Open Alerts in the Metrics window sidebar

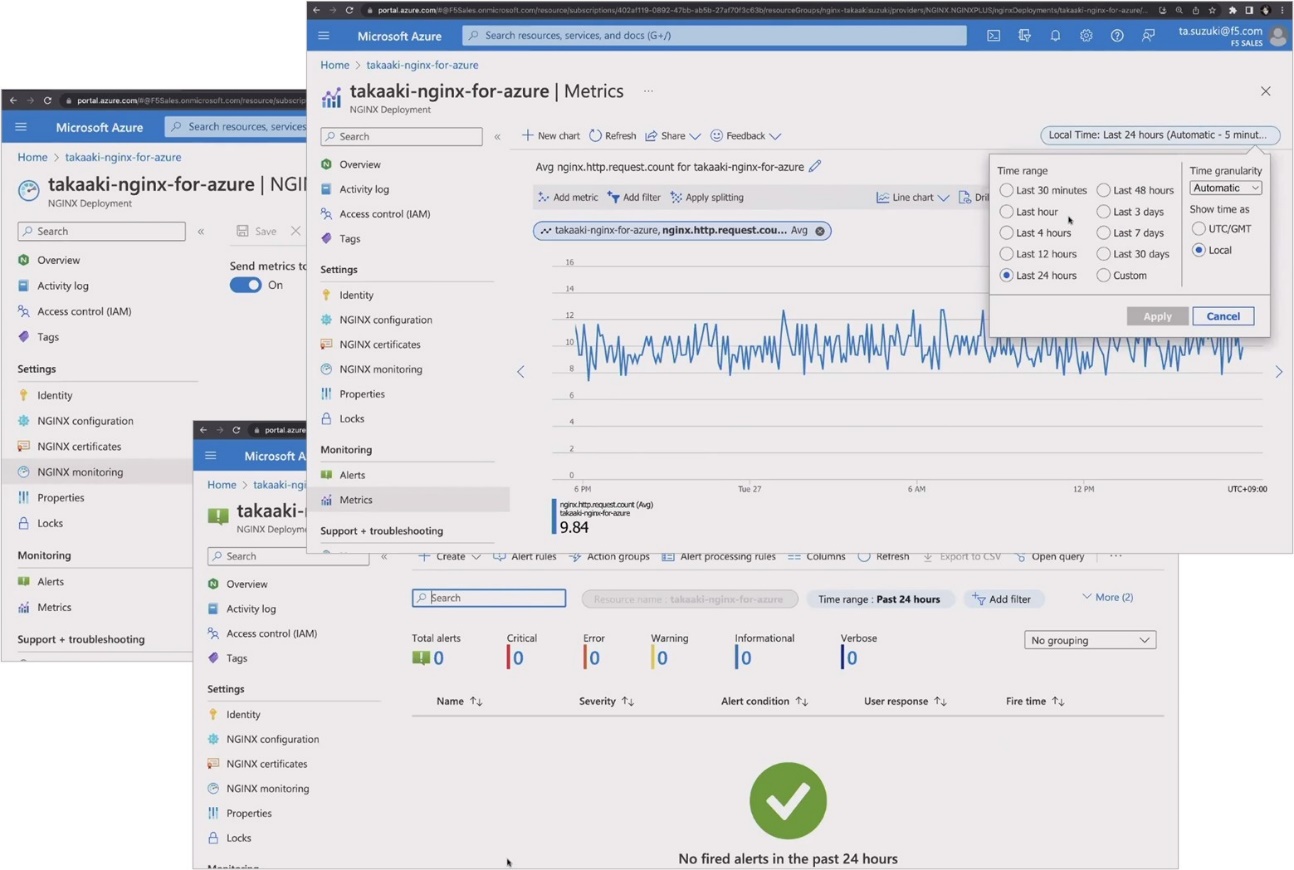coord(352,475)
